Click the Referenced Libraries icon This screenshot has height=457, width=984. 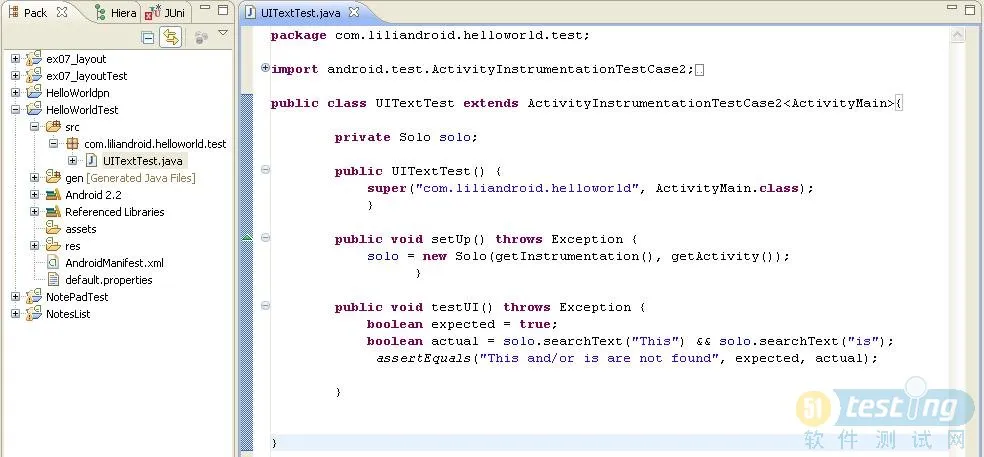[x=53, y=212]
